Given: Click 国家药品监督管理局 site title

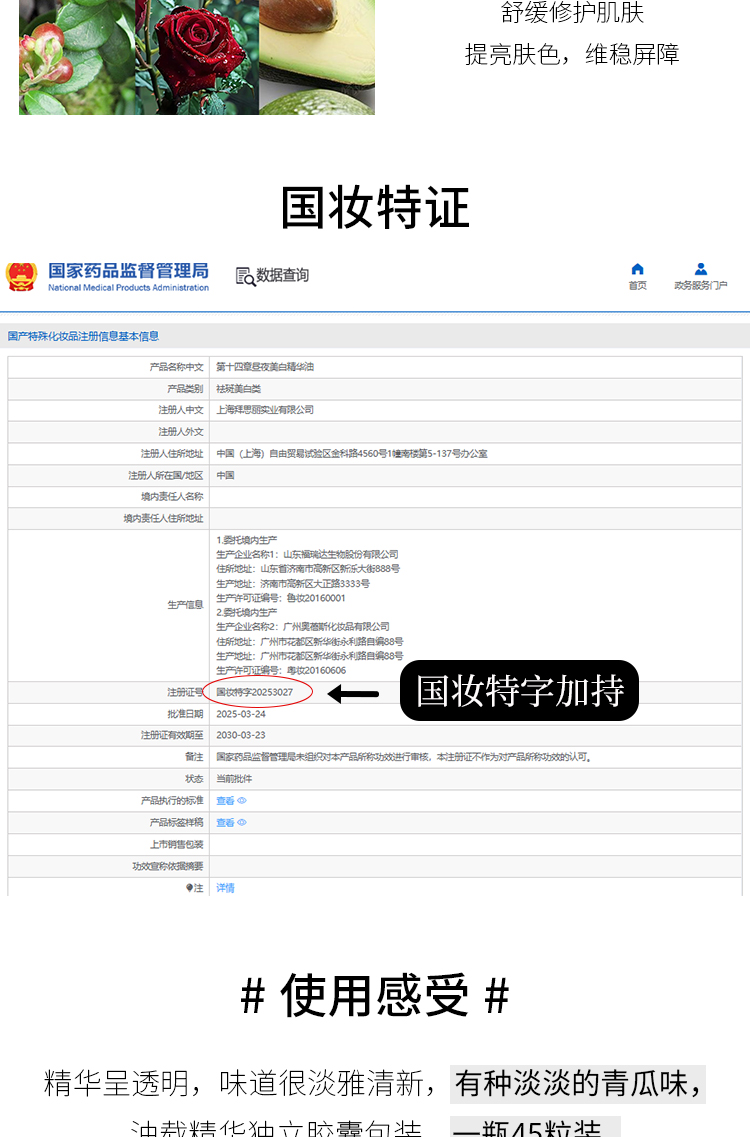Looking at the screenshot, I should pyautogui.click(x=128, y=271).
